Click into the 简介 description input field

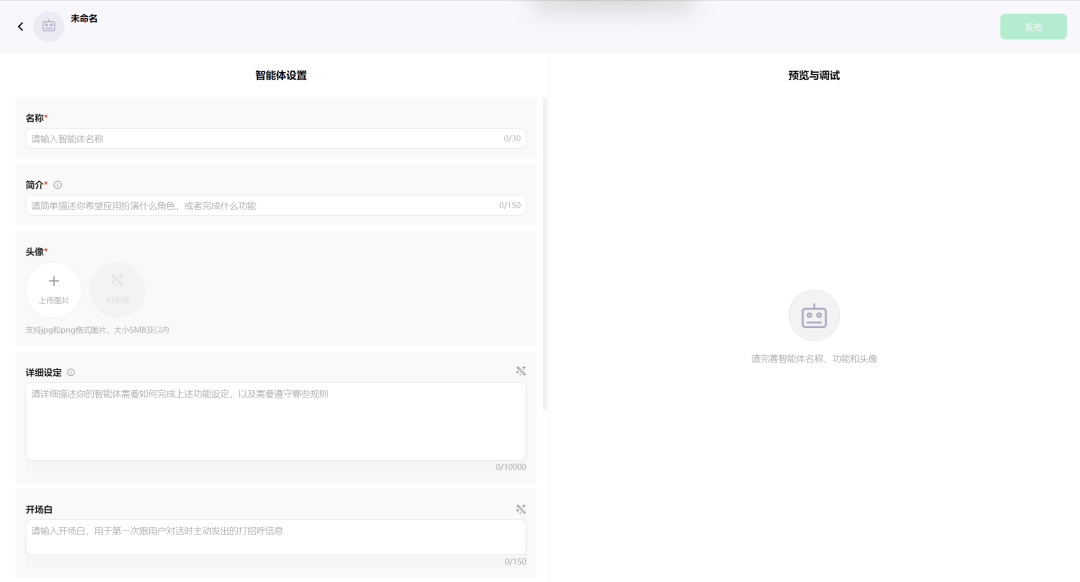262,206
